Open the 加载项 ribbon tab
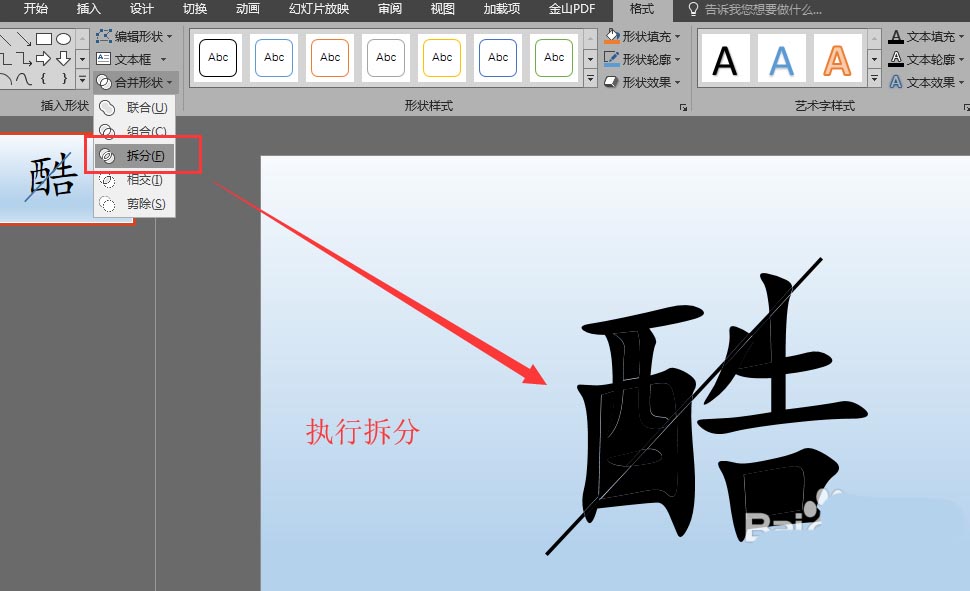This screenshot has height=591, width=970. click(502, 9)
